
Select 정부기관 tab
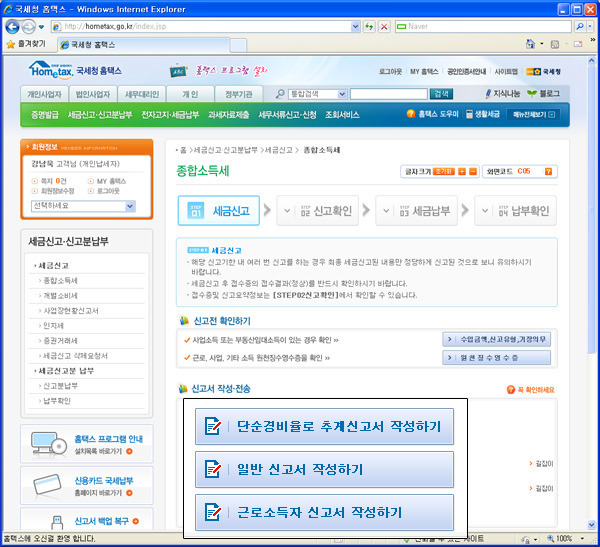(239, 94)
